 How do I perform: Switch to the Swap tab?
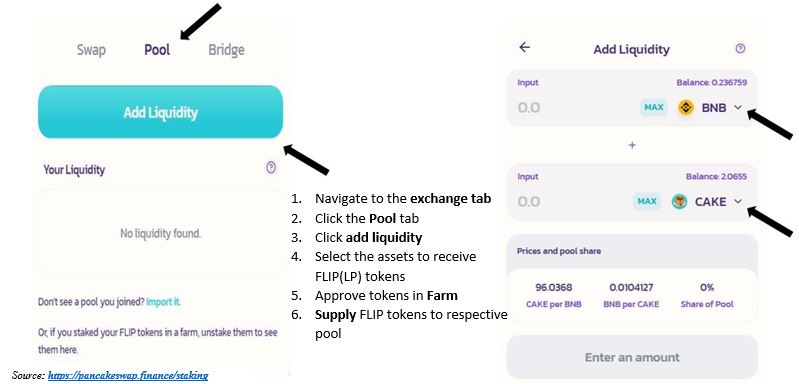[91, 50]
